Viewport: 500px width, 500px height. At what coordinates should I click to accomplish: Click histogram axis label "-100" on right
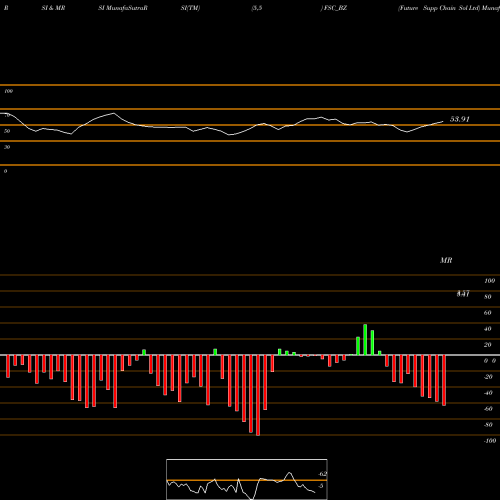click(x=490, y=441)
